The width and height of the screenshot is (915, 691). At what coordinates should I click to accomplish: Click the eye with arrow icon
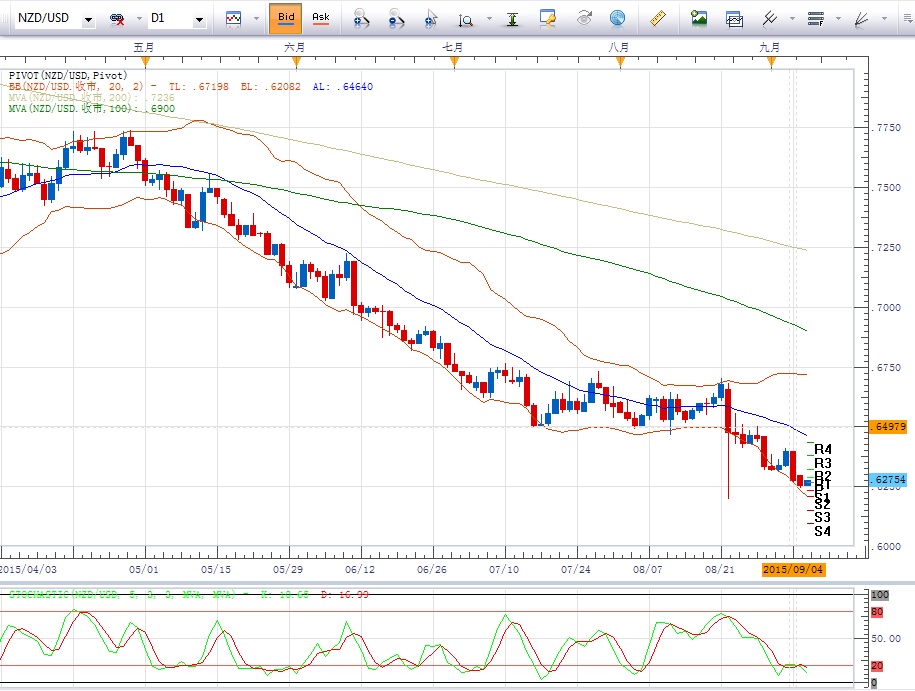click(584, 19)
